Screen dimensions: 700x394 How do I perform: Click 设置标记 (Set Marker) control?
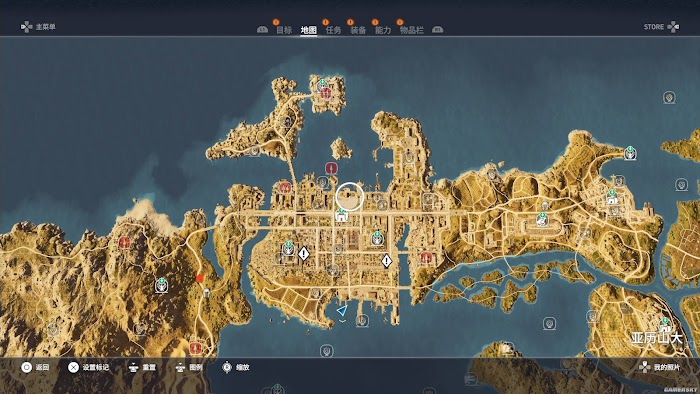[x=88, y=367]
